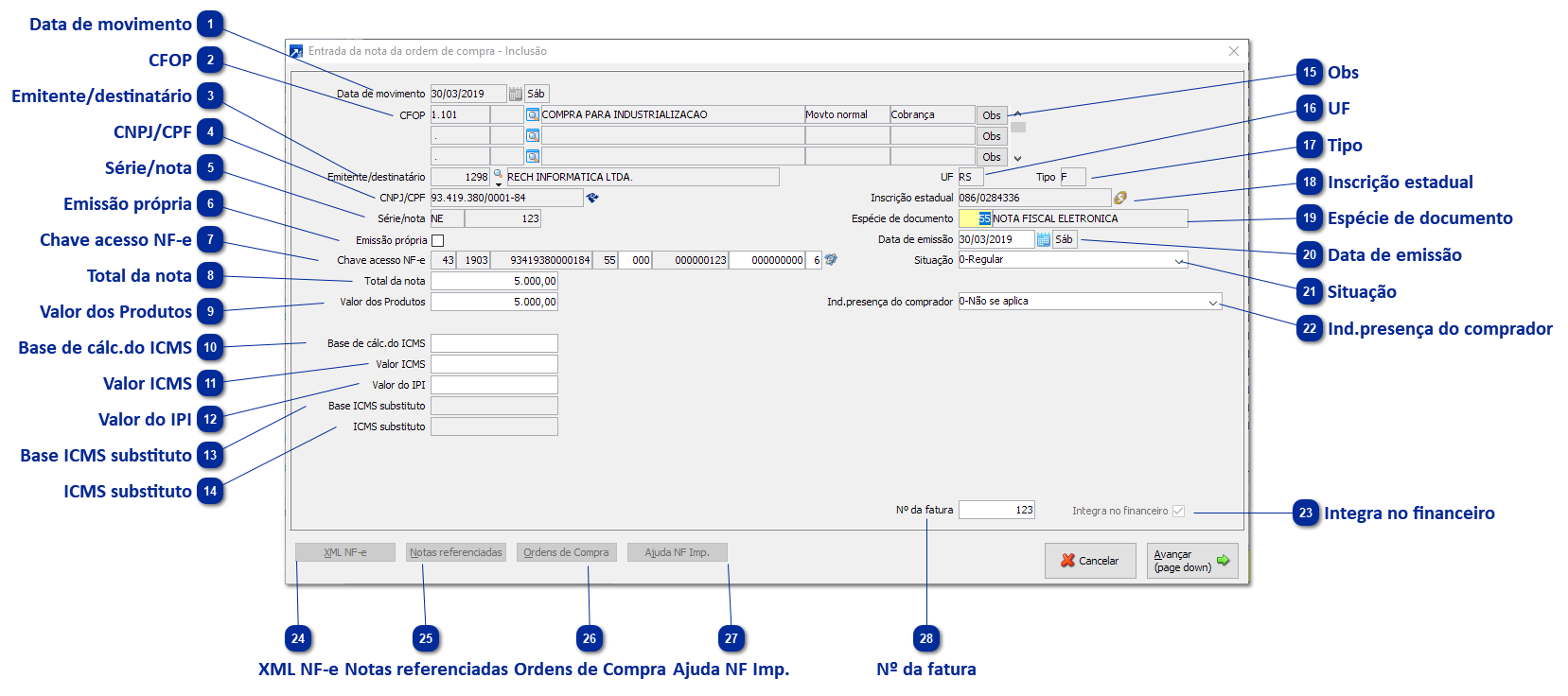Click the Série field containing NE

(447, 218)
